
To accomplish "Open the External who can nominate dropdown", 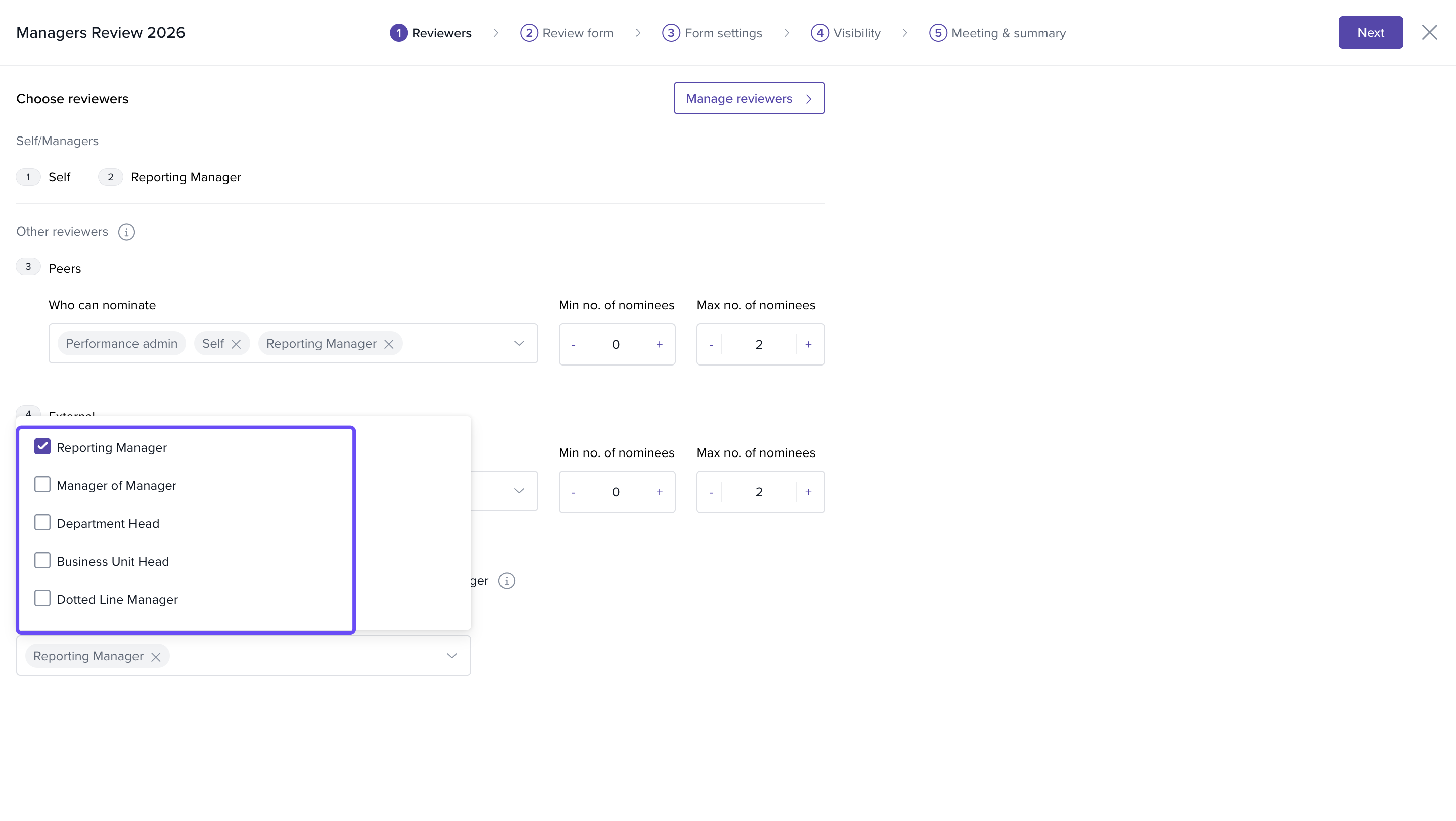I will [519, 491].
